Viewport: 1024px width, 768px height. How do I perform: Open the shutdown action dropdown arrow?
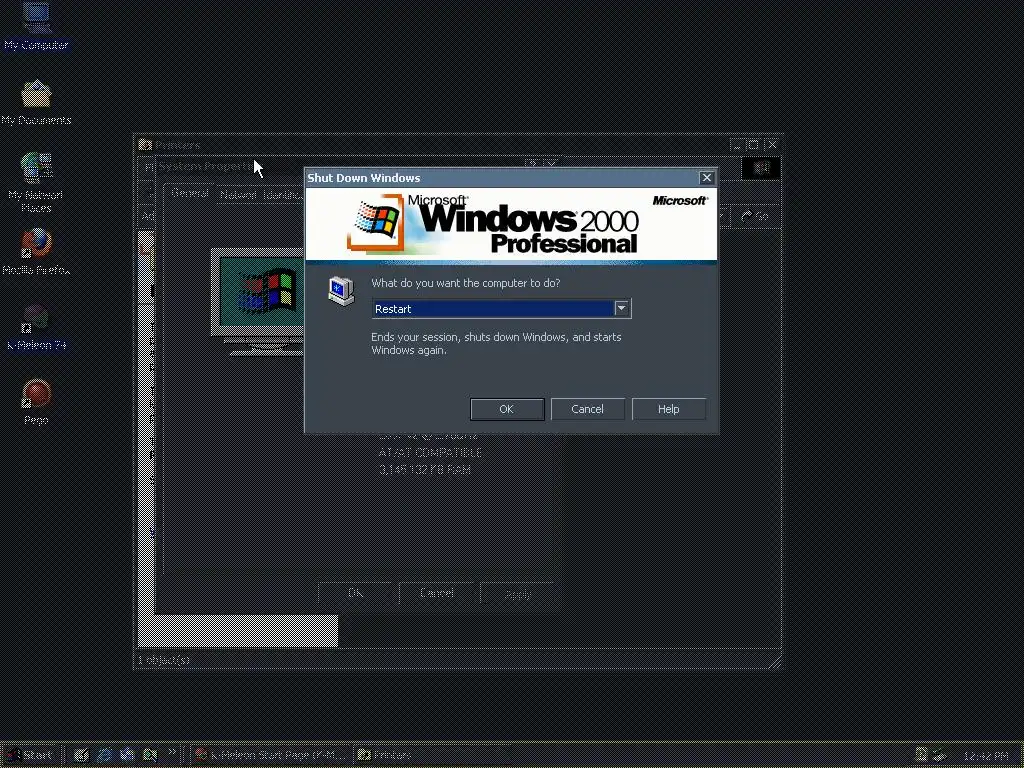click(622, 308)
